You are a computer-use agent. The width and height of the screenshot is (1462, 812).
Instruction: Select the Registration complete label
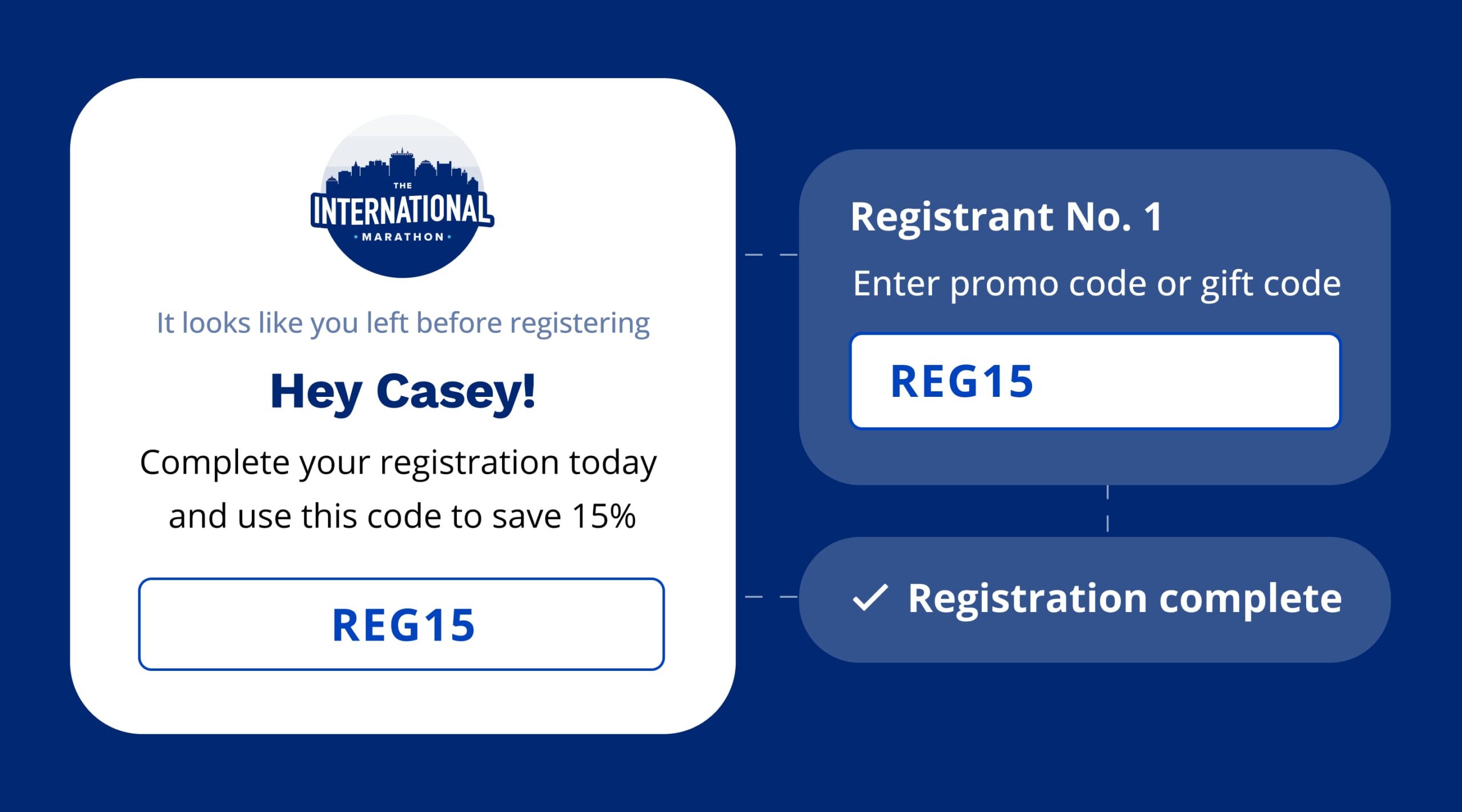1124,598
